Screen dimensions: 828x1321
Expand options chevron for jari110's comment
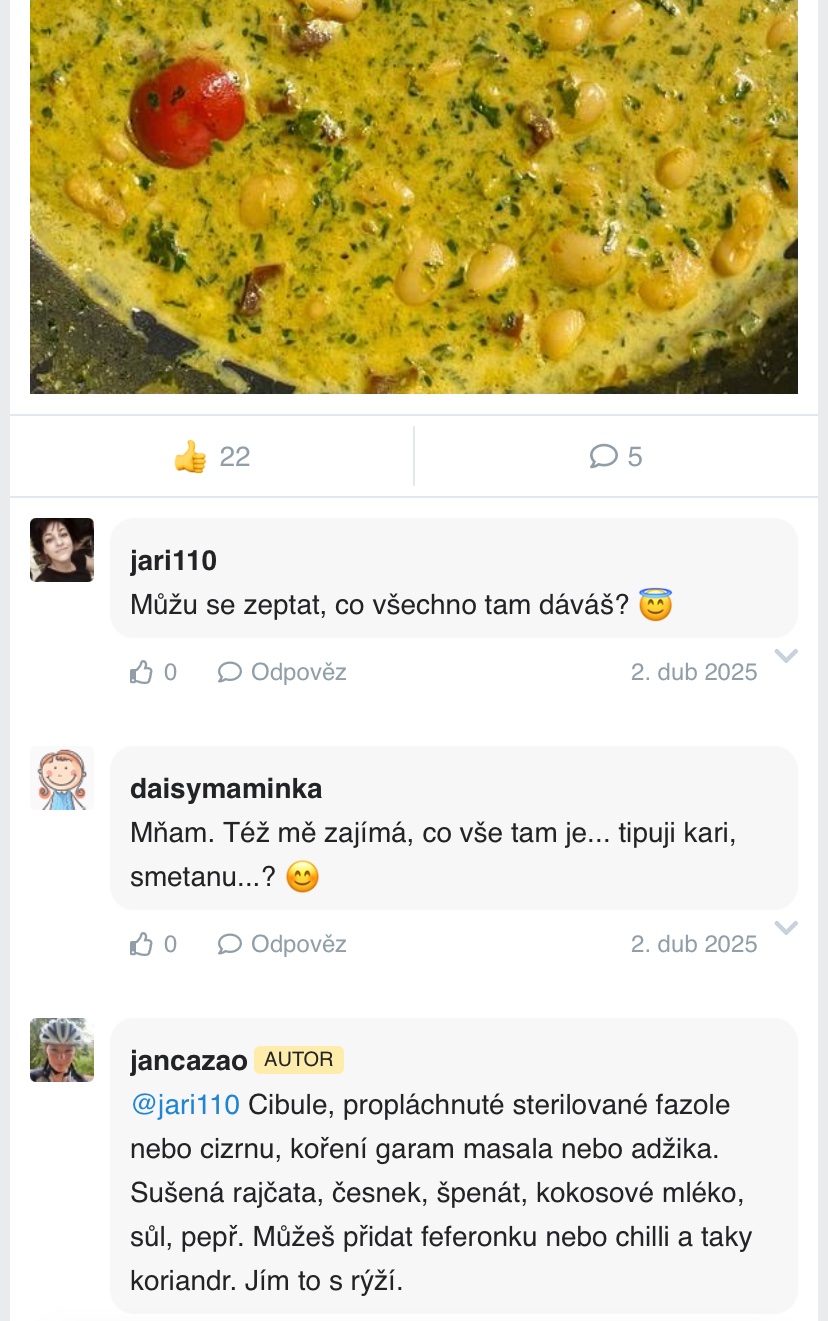pyautogui.click(x=787, y=656)
